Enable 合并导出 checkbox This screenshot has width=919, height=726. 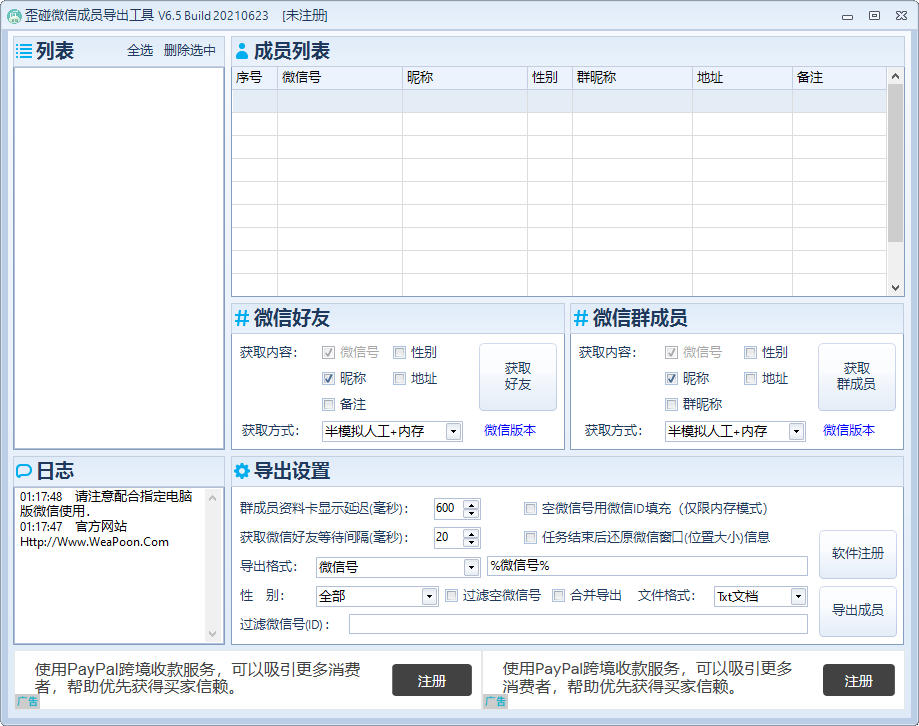click(559, 596)
